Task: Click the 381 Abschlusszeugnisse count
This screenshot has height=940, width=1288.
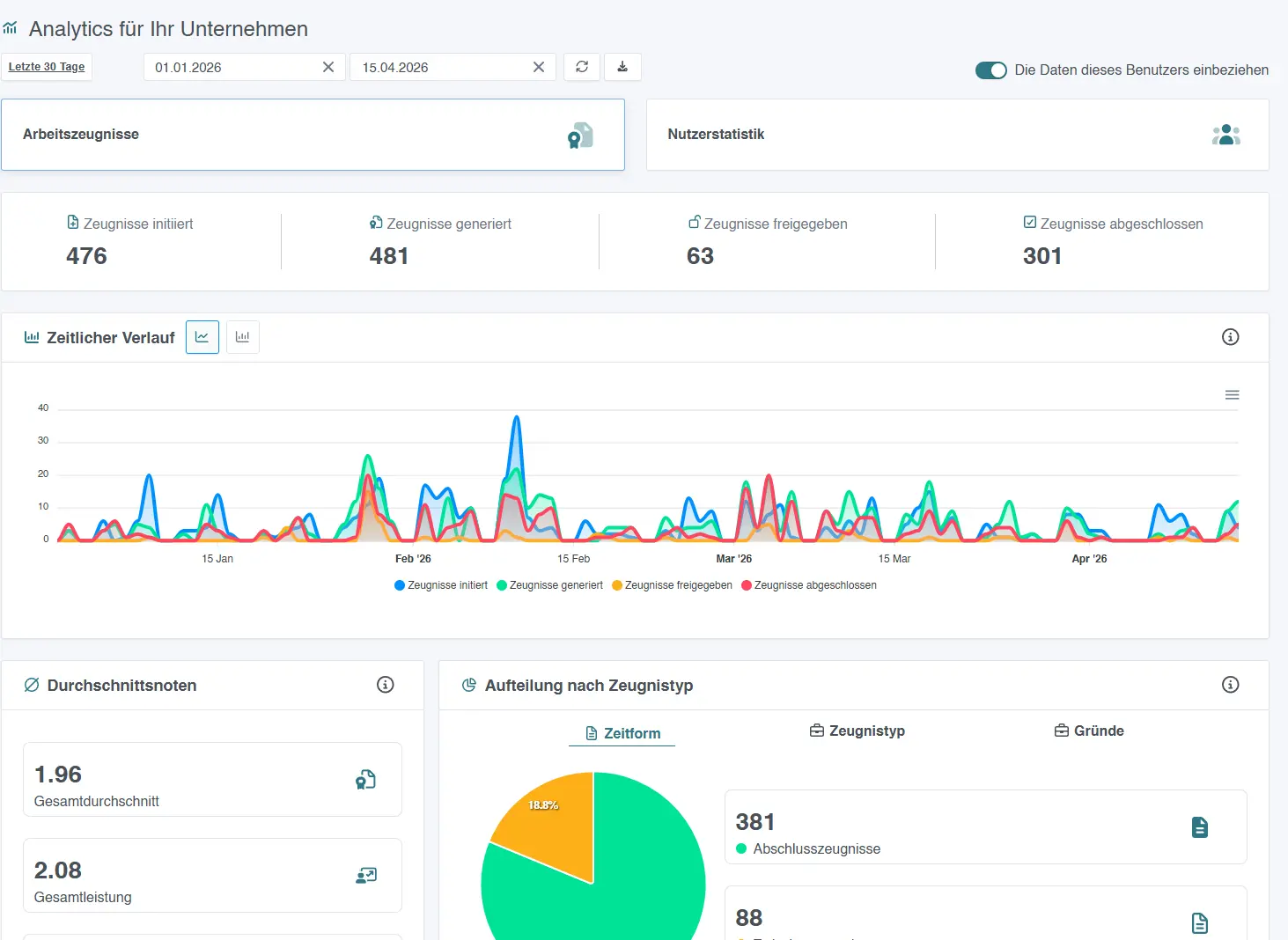Action: [x=755, y=822]
